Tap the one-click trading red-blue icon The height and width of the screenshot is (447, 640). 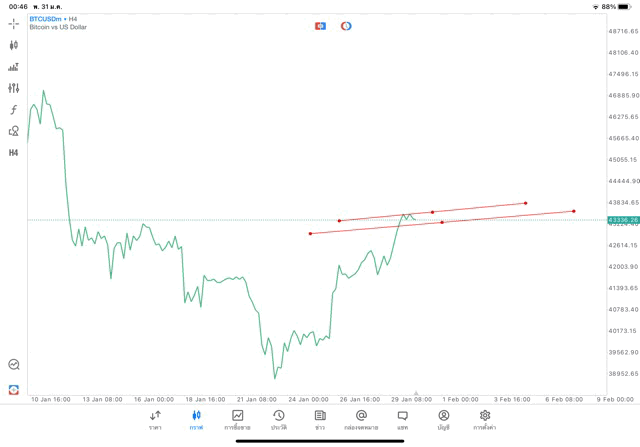tap(320, 25)
